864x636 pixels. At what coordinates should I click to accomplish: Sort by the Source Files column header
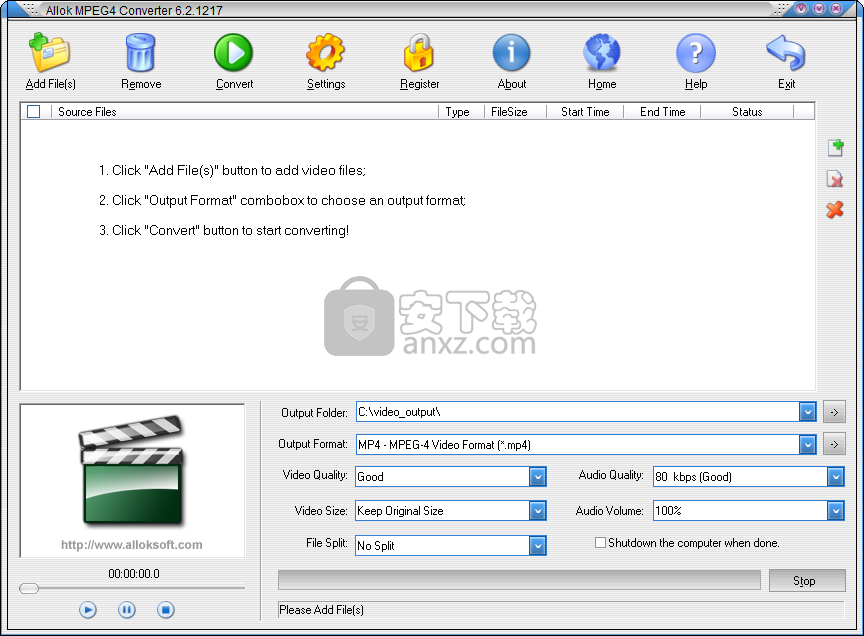245,111
